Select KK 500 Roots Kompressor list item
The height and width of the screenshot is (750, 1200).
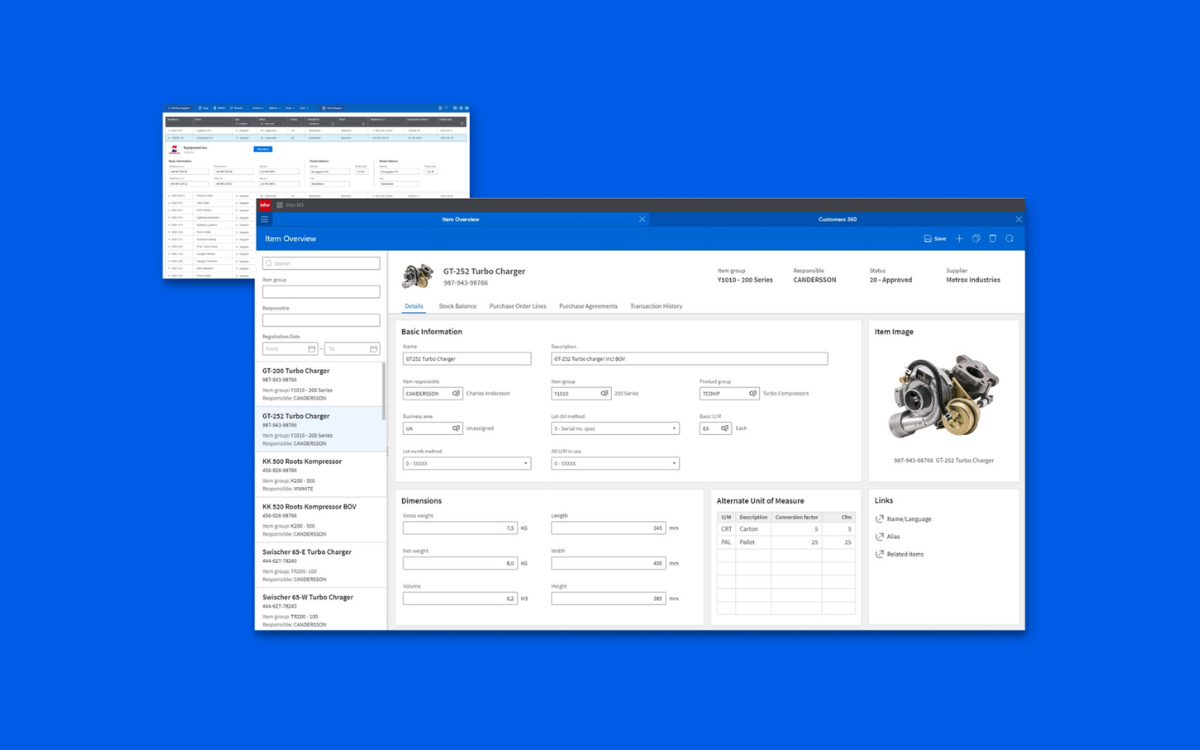[x=320, y=474]
